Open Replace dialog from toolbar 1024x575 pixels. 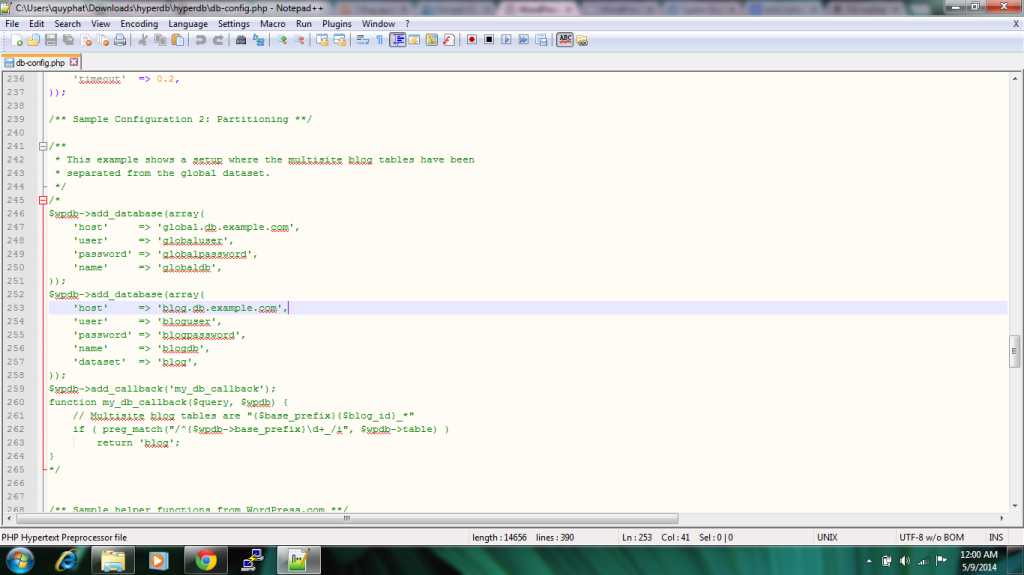(x=259, y=41)
